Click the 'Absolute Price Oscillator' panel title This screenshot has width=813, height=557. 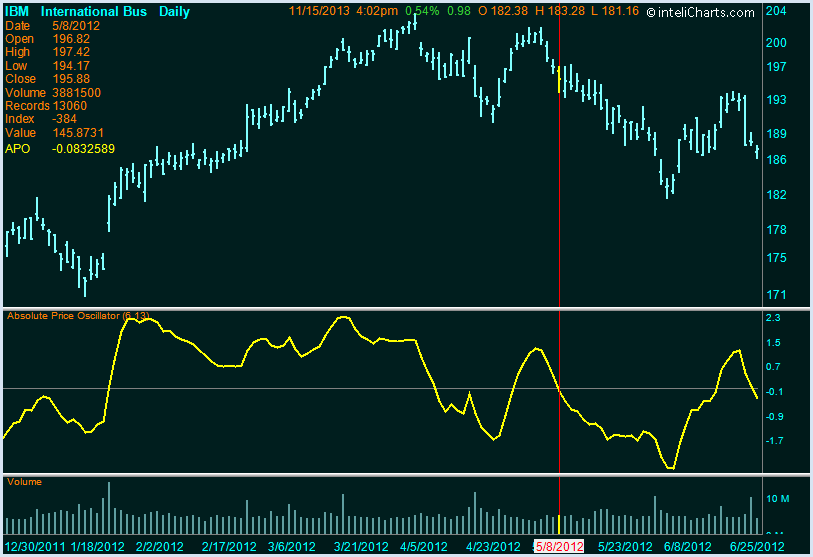(x=78, y=316)
